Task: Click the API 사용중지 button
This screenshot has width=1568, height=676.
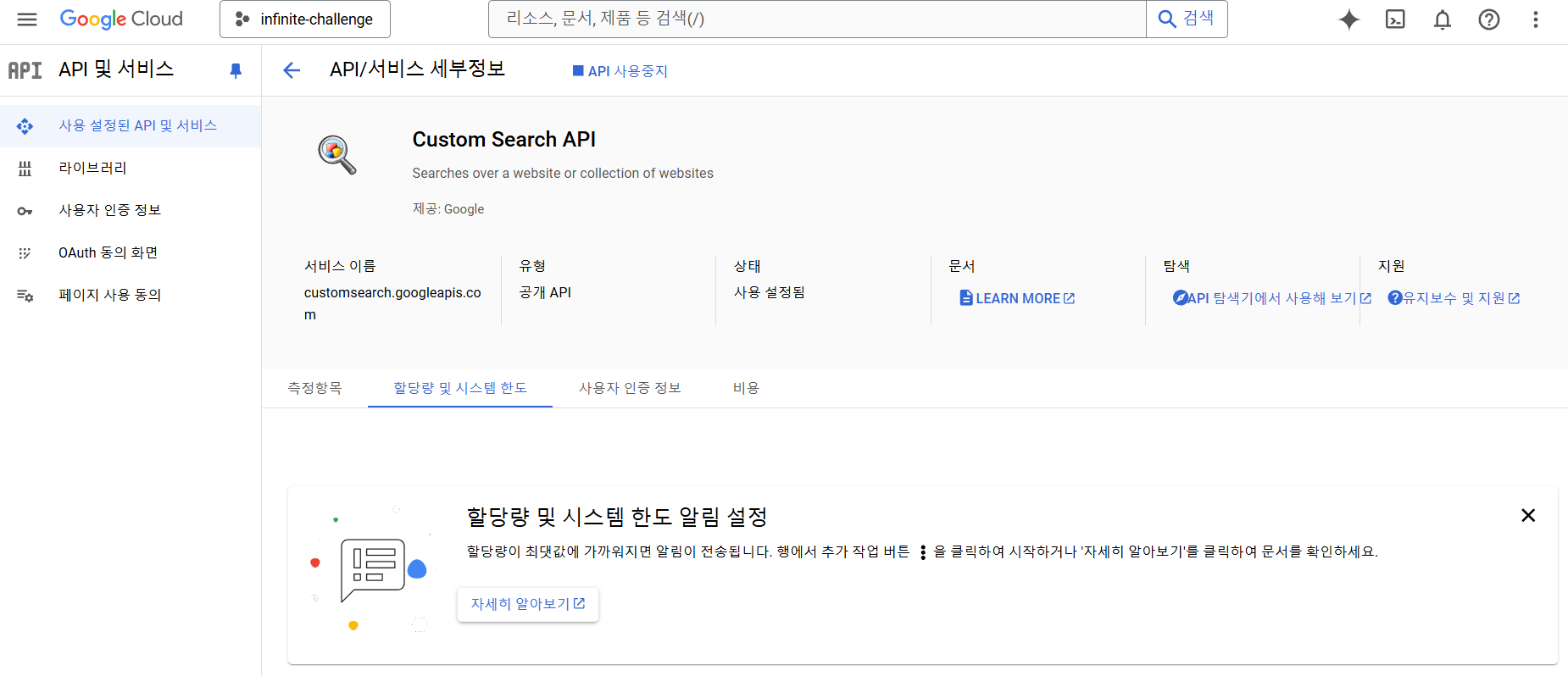Action: [x=620, y=71]
